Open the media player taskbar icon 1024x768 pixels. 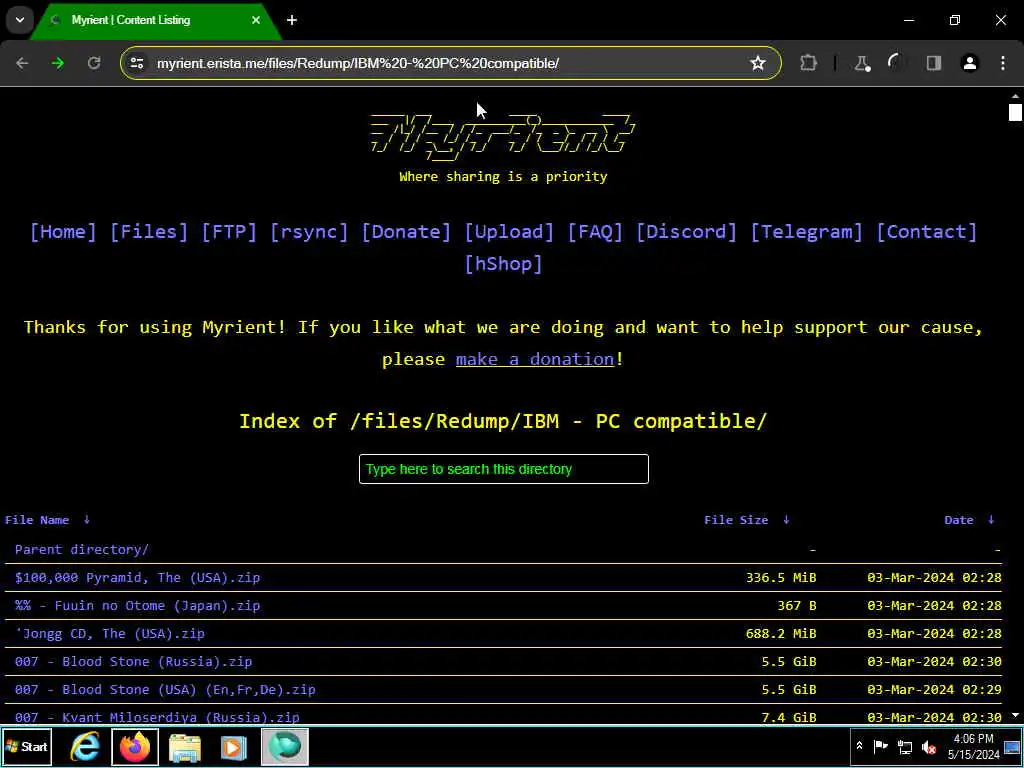[x=234, y=747]
